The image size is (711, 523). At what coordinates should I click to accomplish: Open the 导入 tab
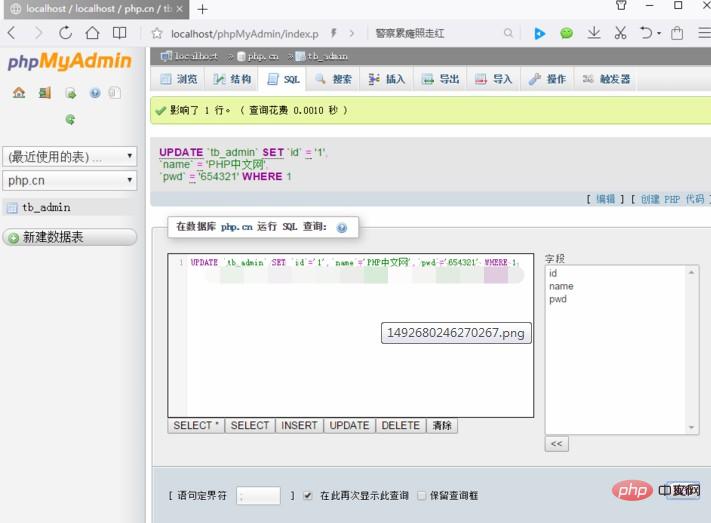coord(493,79)
